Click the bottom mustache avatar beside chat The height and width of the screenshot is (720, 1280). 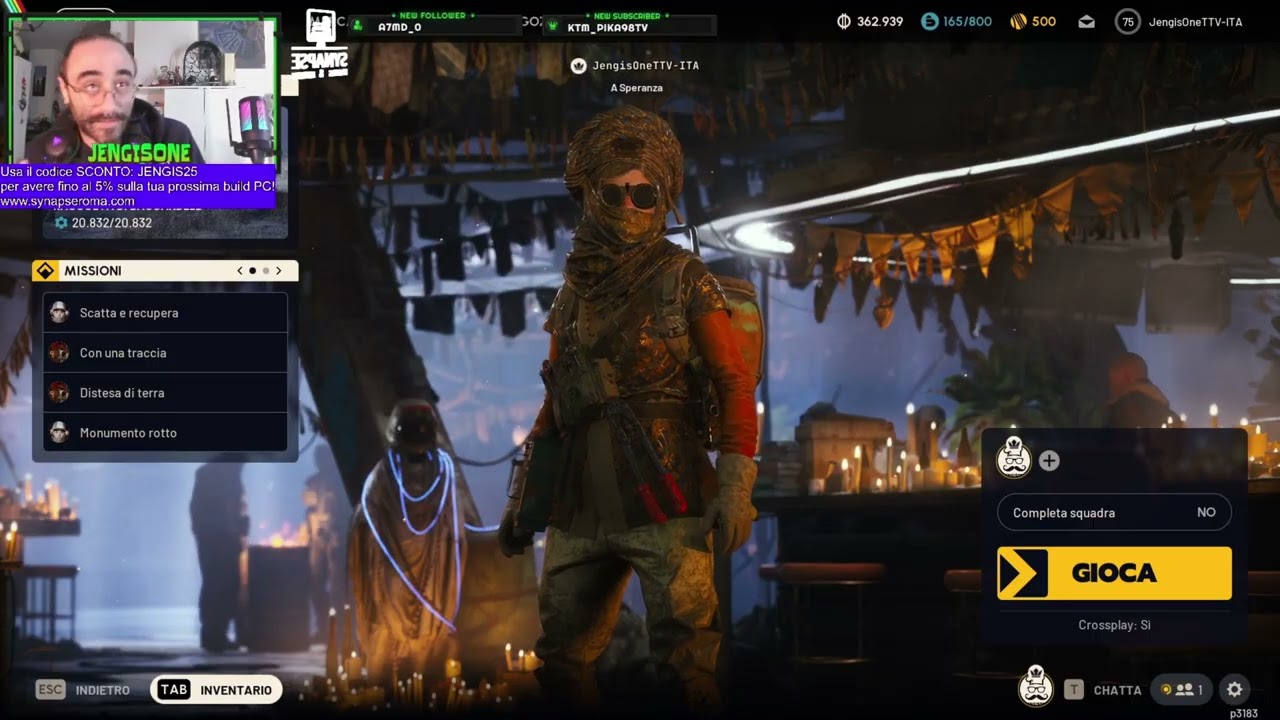click(x=1036, y=687)
